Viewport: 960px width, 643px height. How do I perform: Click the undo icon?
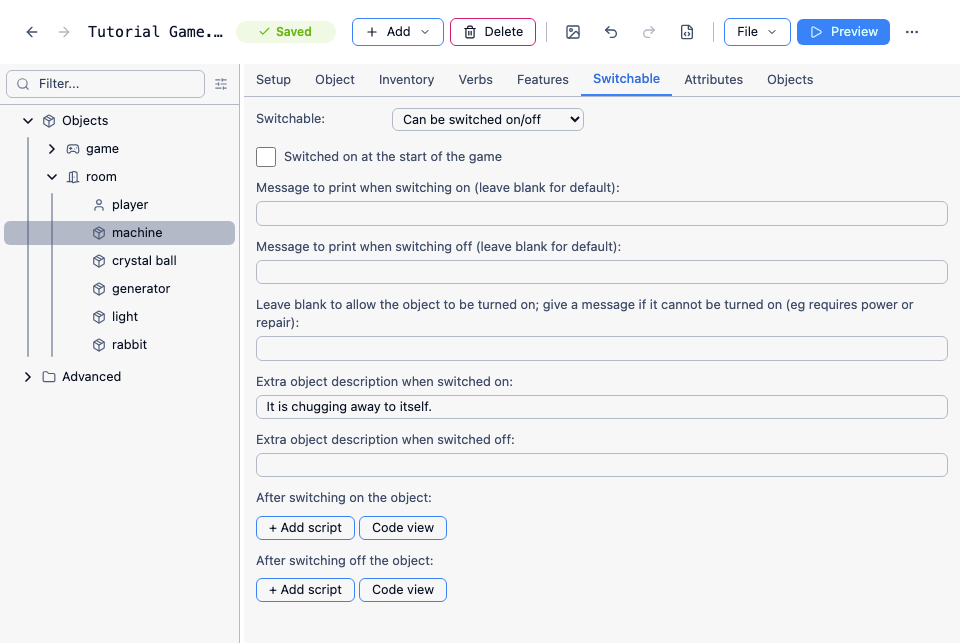click(611, 32)
